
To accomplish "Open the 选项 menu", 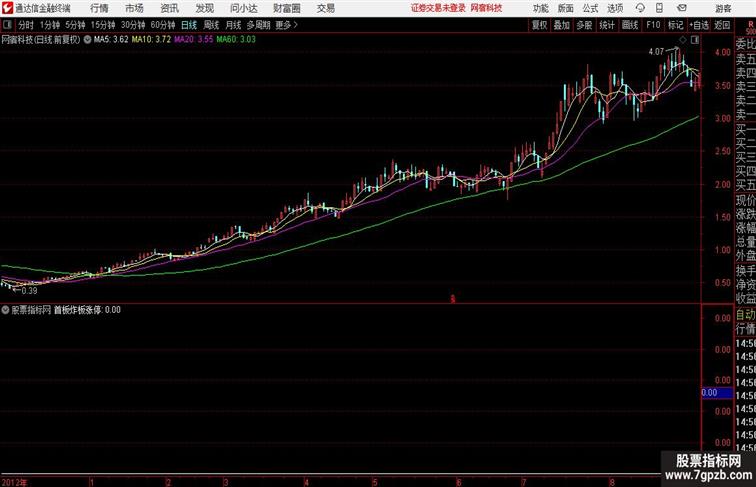I will click(x=615, y=8).
